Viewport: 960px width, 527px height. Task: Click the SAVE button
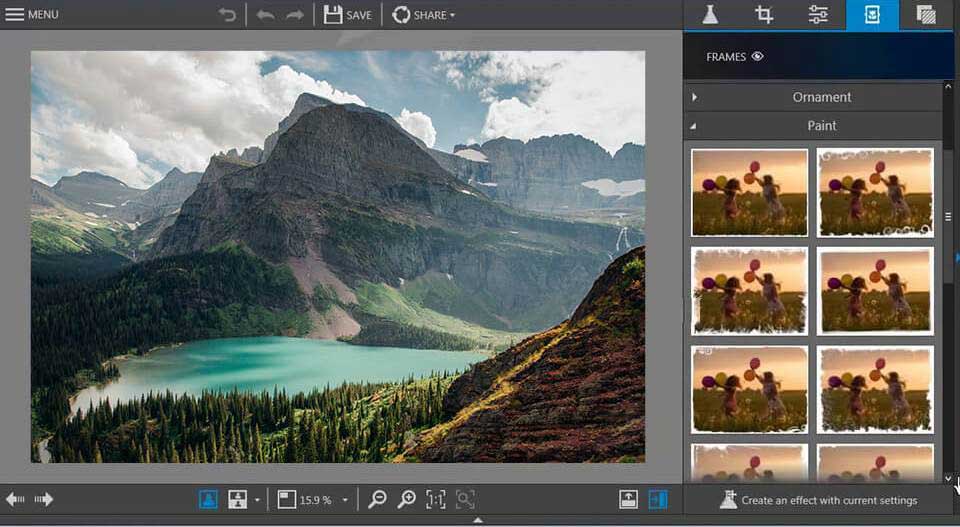[348, 15]
